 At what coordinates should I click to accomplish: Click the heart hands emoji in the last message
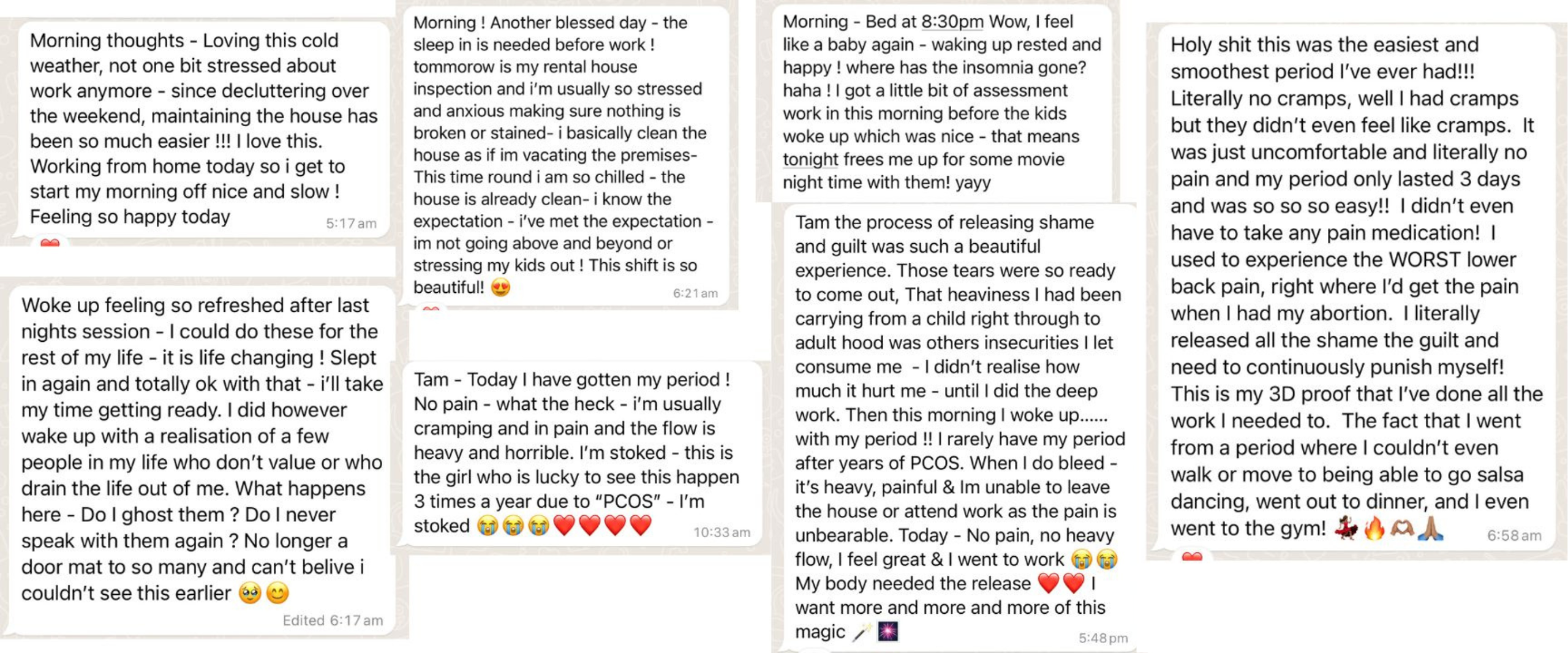(x=1403, y=528)
